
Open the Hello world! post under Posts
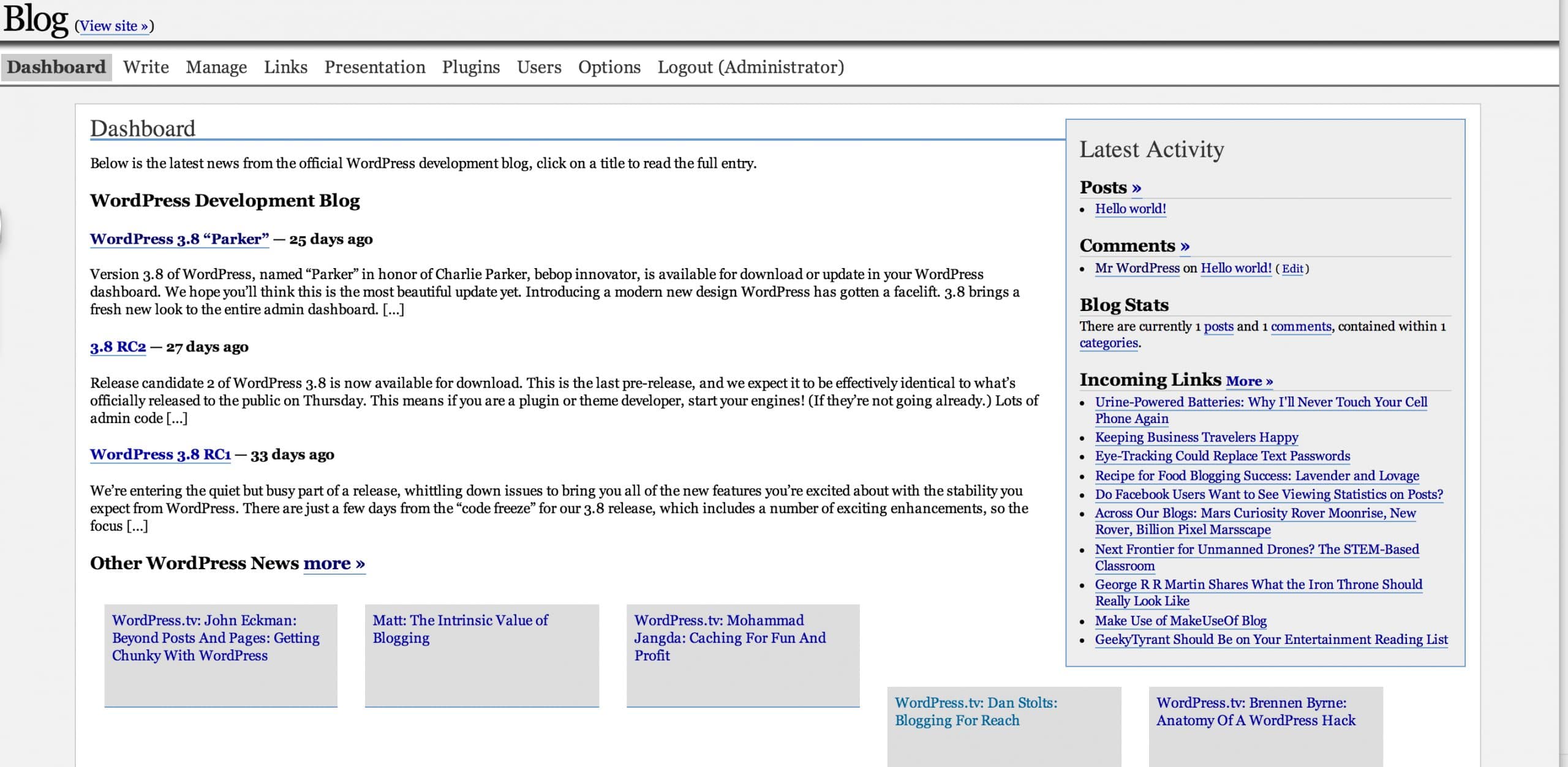(1131, 209)
